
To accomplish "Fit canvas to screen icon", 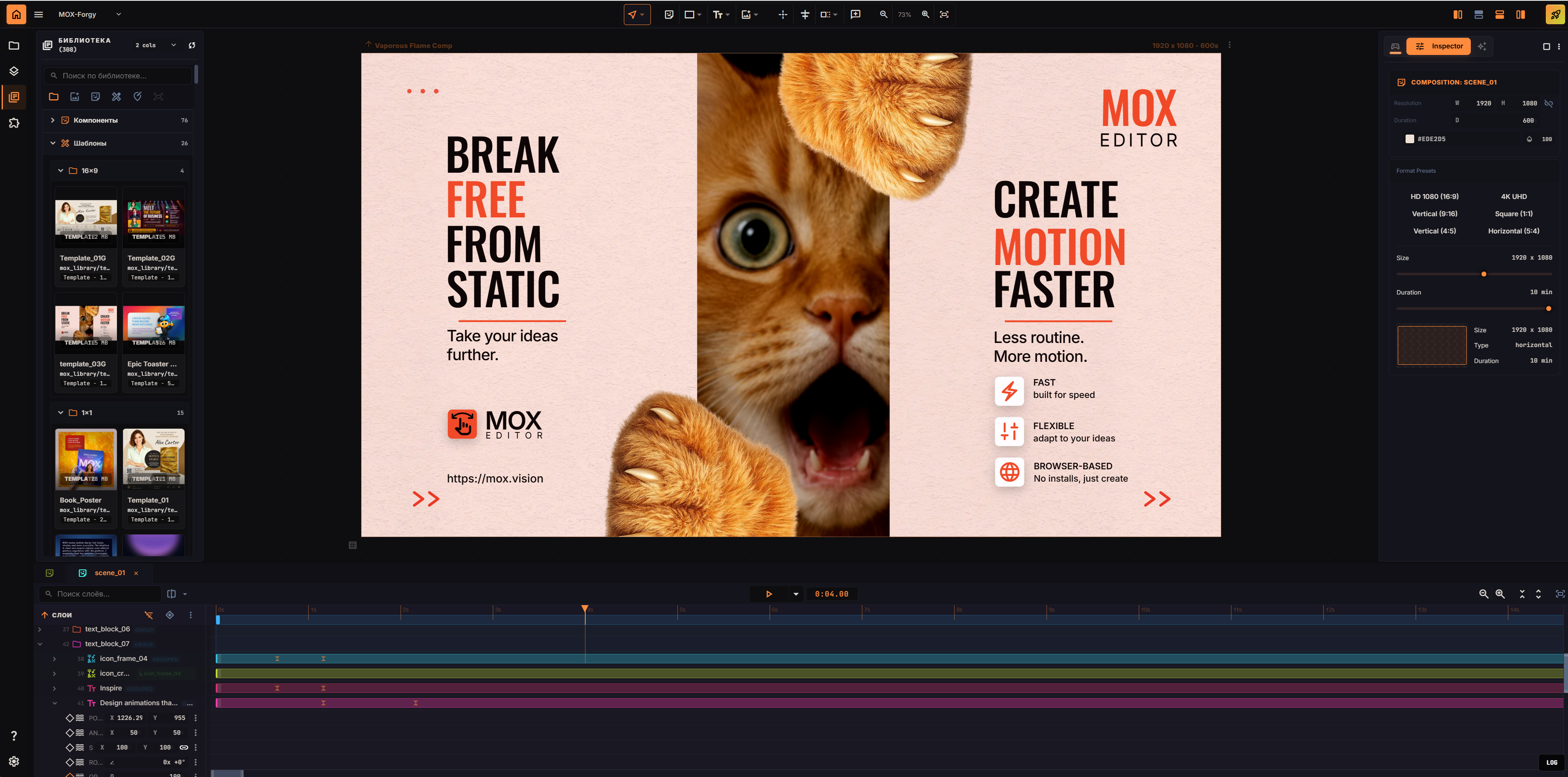I will pyautogui.click(x=944, y=14).
